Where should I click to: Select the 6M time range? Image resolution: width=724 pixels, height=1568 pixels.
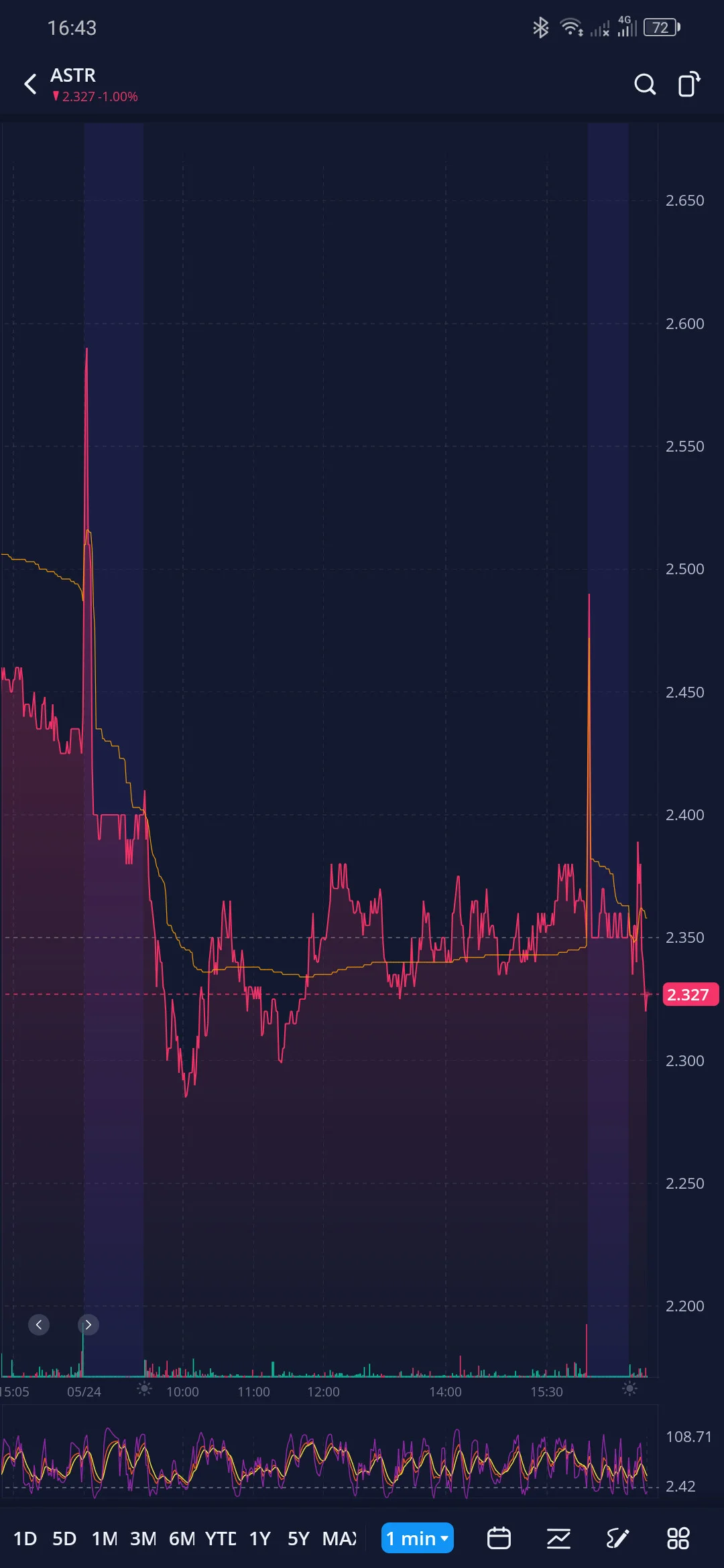pyautogui.click(x=182, y=1539)
